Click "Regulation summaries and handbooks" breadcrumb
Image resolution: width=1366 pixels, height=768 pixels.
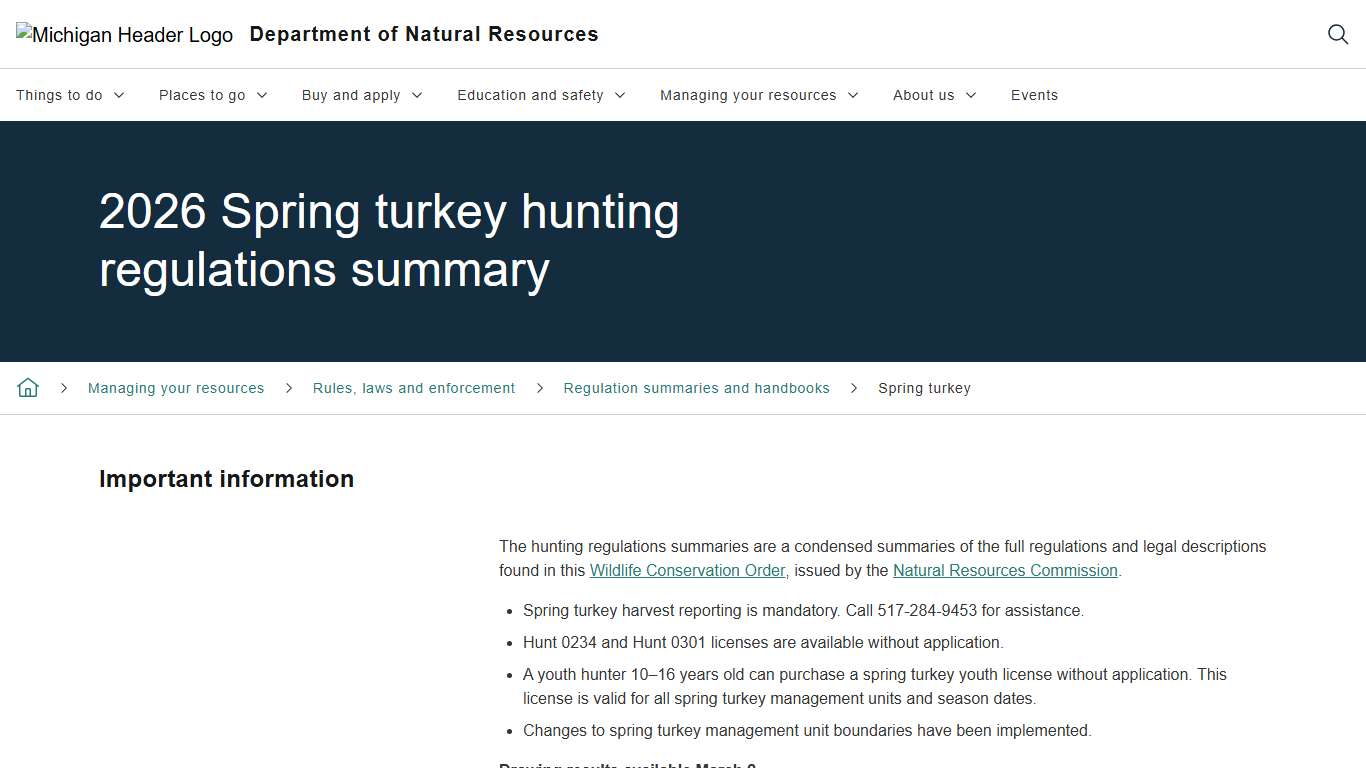[696, 388]
